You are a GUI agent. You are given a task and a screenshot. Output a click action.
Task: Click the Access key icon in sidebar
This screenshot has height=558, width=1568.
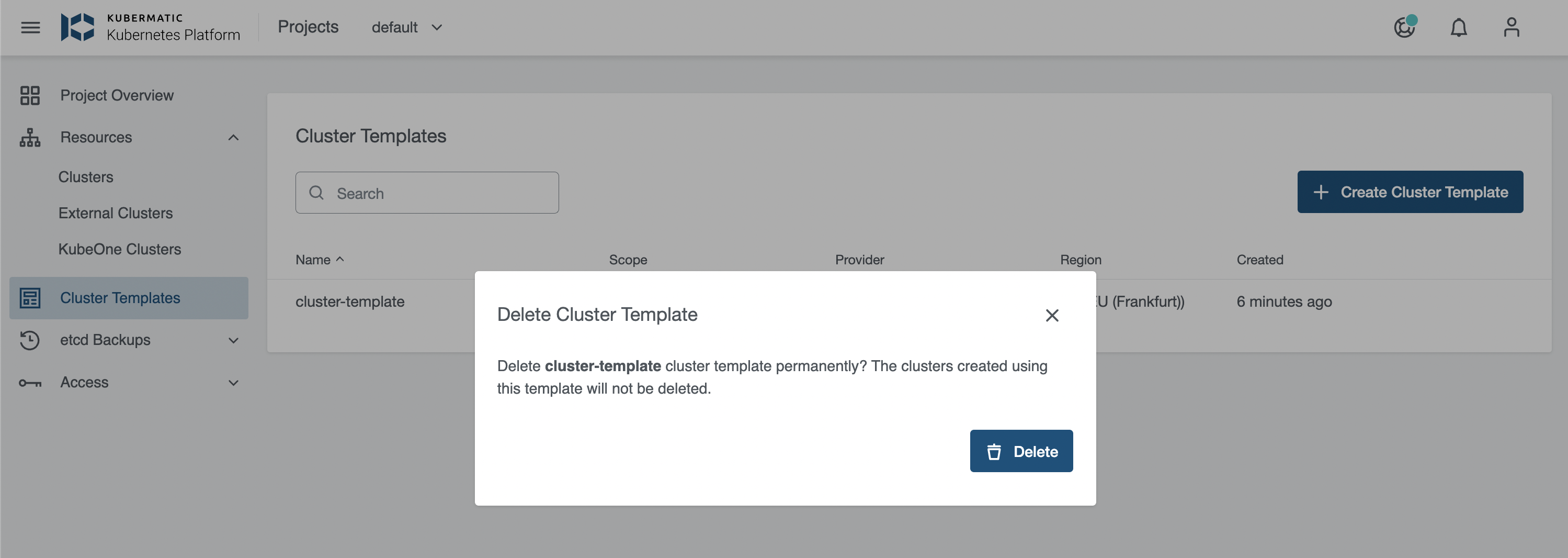[30, 382]
